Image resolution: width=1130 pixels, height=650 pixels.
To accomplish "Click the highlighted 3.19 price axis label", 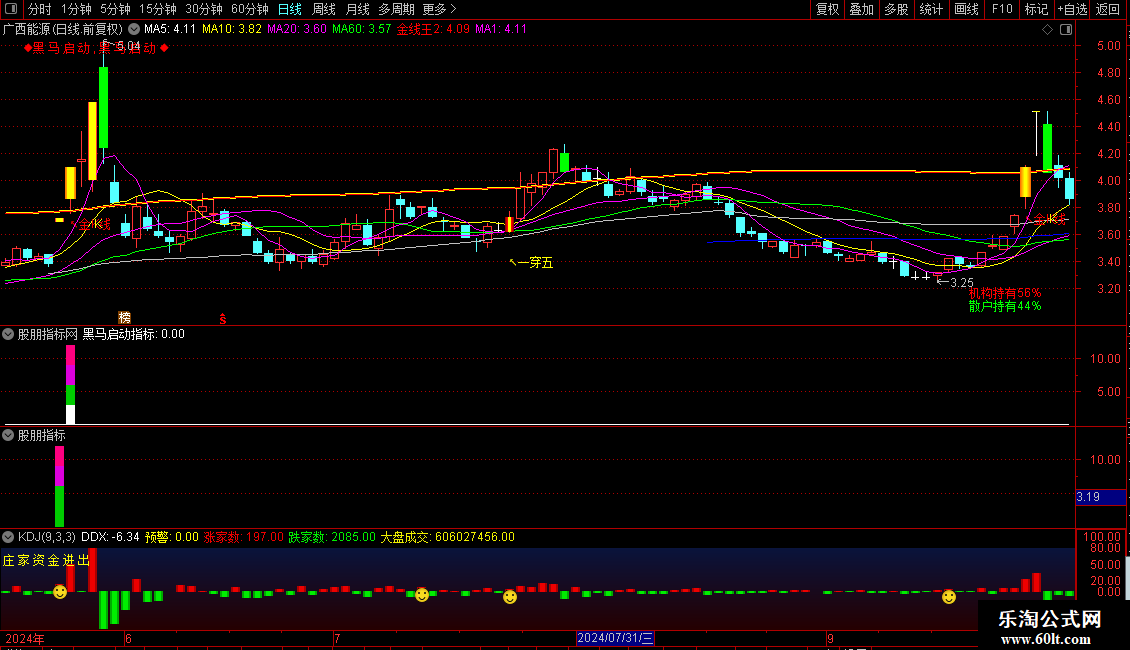I will click(1100, 497).
